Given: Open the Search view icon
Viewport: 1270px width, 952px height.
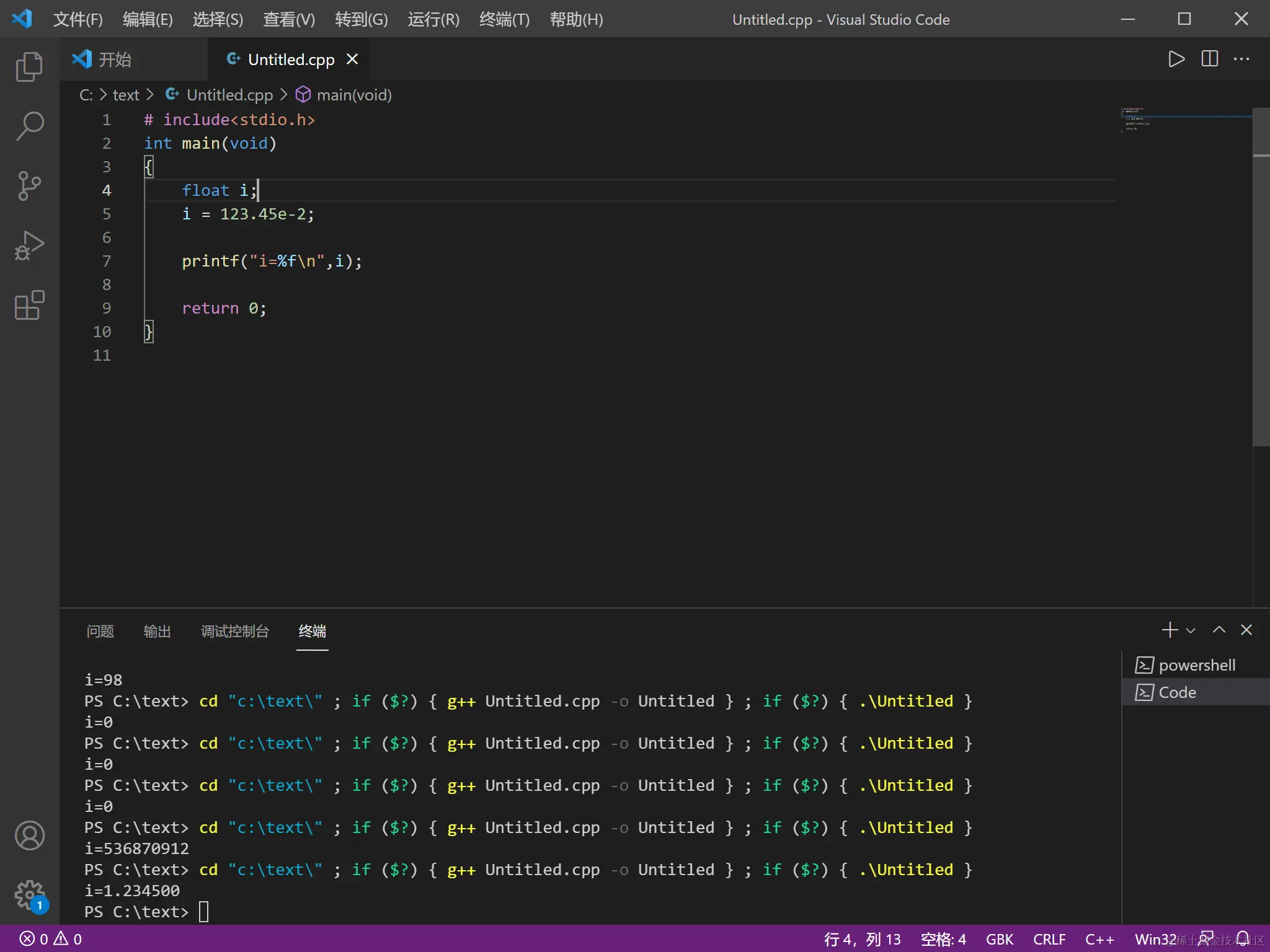Looking at the screenshot, I should pos(29,126).
